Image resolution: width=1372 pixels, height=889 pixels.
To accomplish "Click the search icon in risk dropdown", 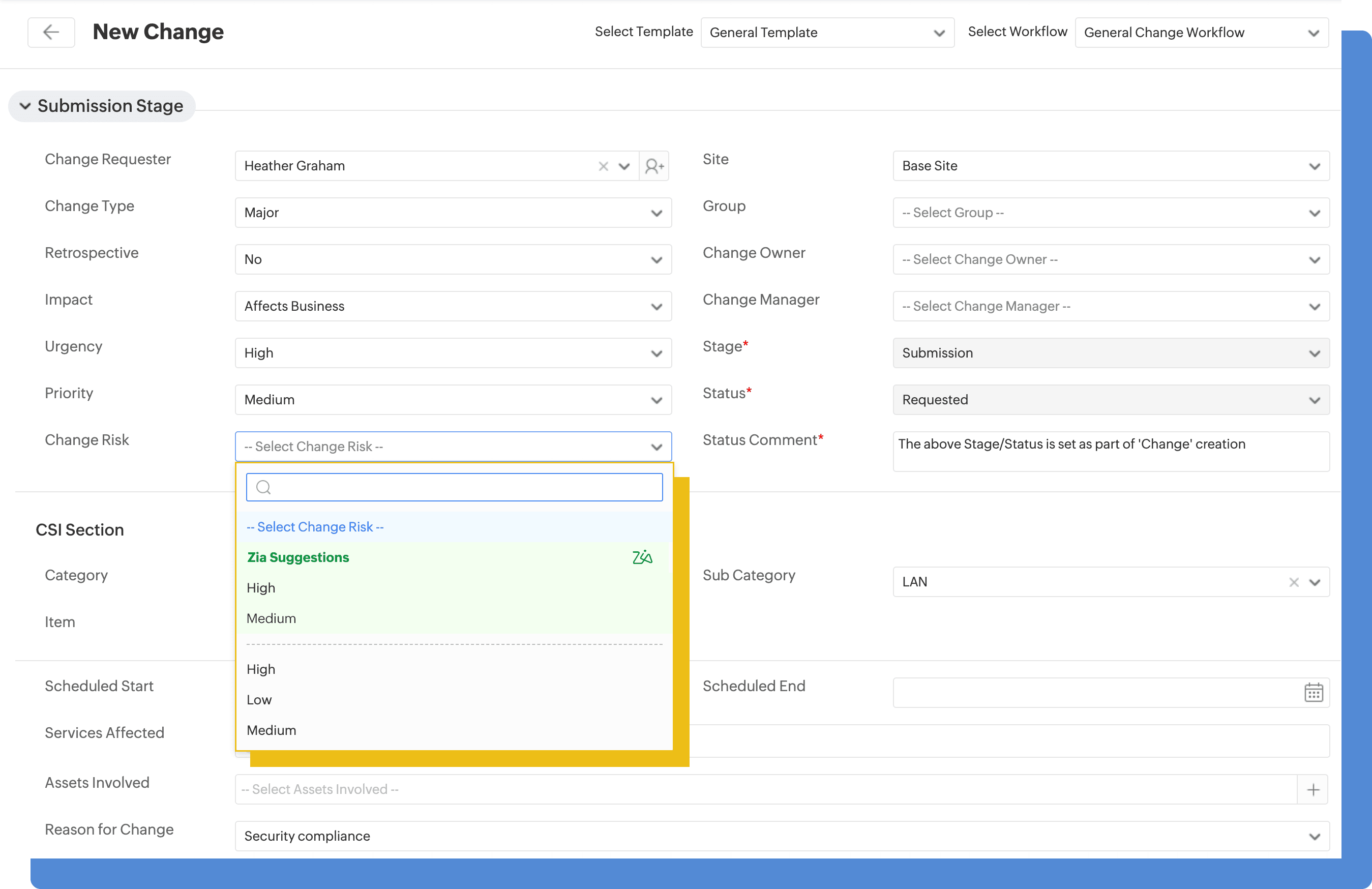I will (263, 487).
